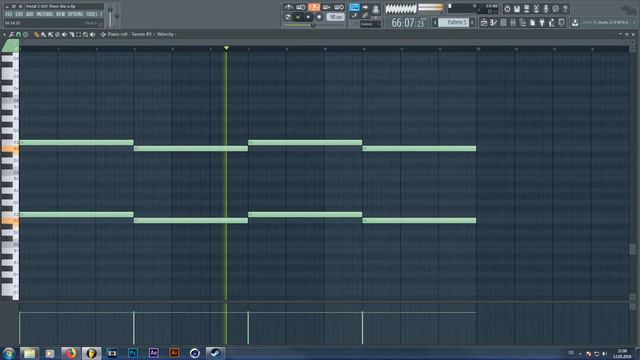Open the audio editor scissors icon

pyautogui.click(x=536, y=9)
